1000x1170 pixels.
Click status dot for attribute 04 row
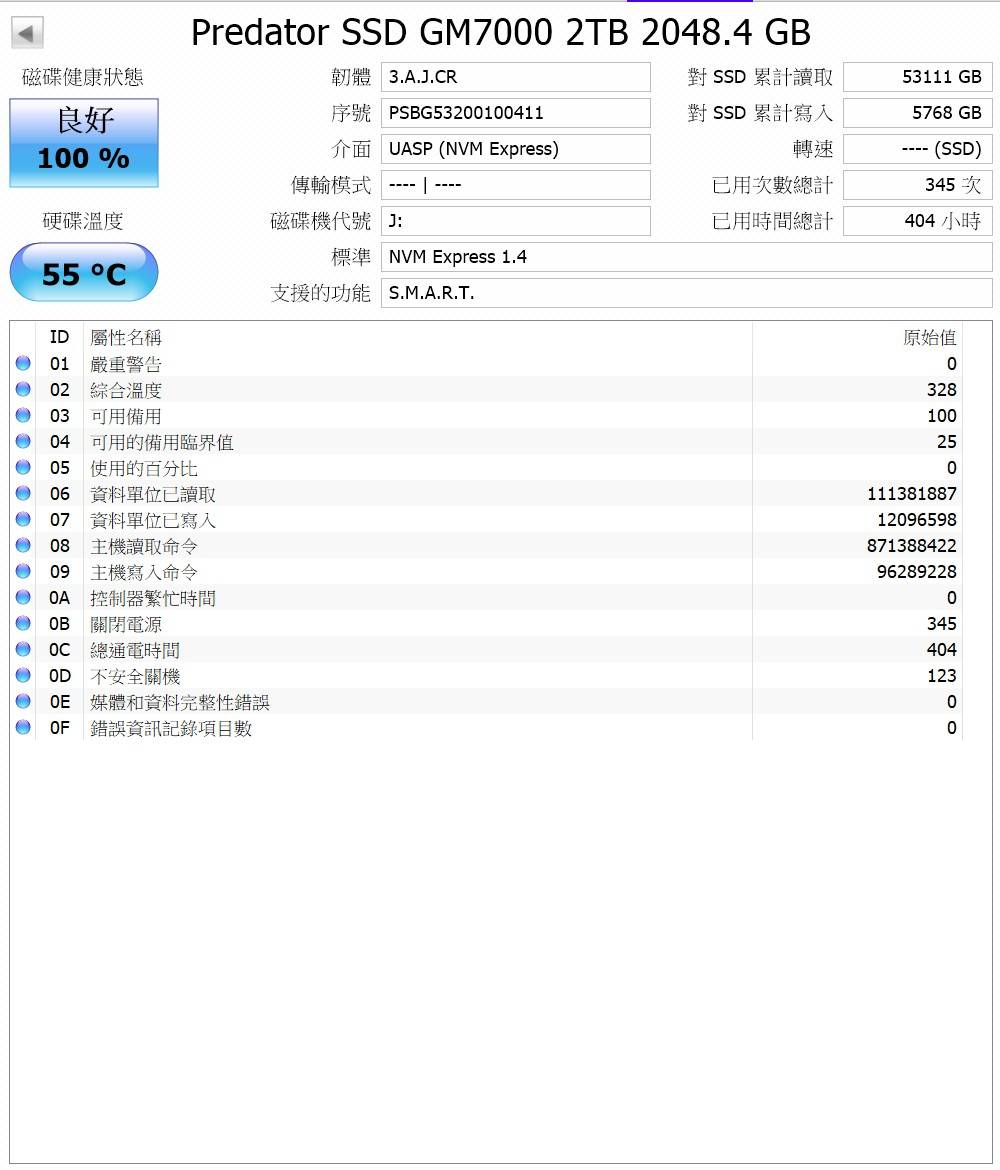(x=23, y=441)
